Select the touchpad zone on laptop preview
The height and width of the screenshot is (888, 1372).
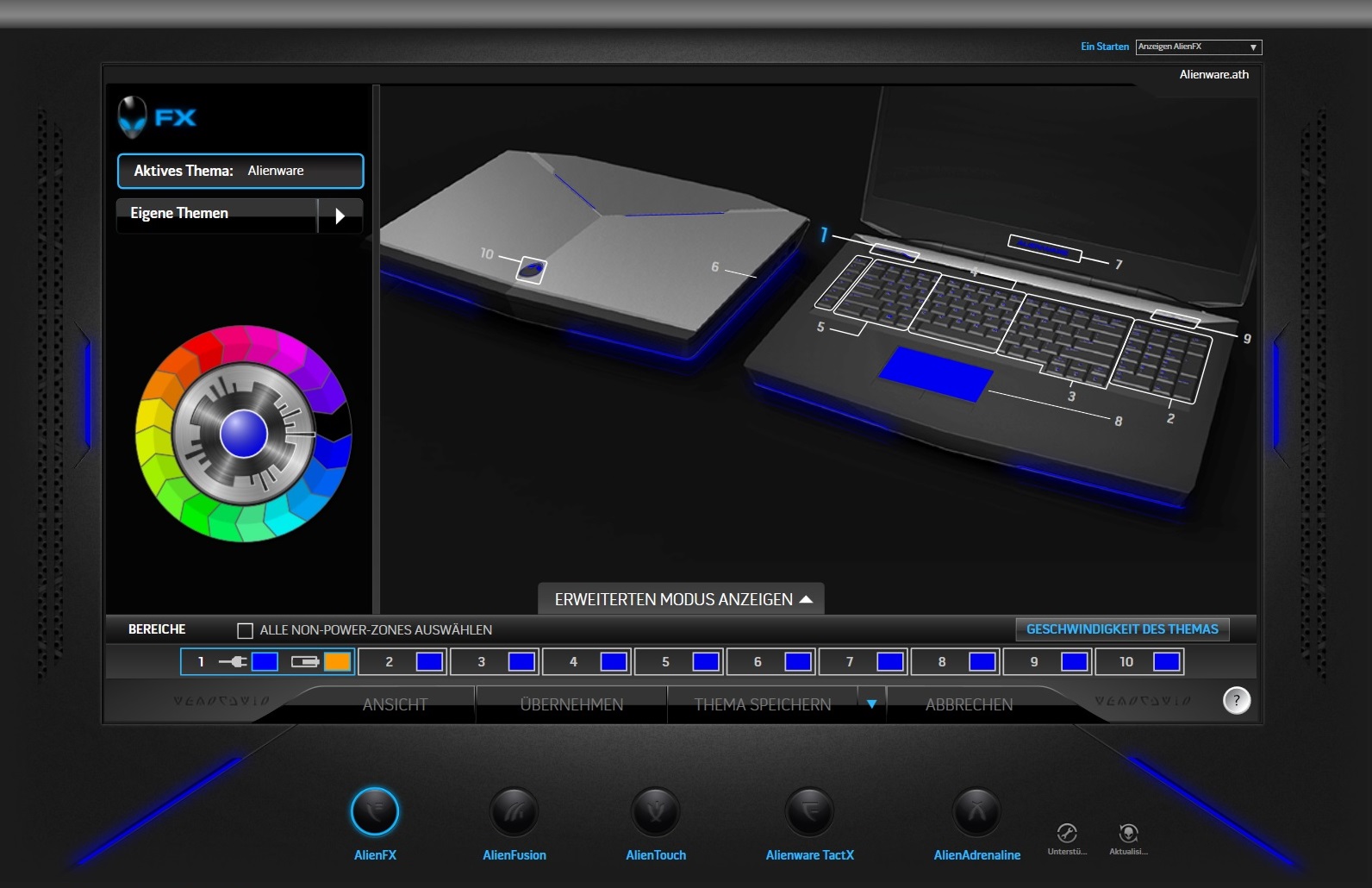(936, 373)
